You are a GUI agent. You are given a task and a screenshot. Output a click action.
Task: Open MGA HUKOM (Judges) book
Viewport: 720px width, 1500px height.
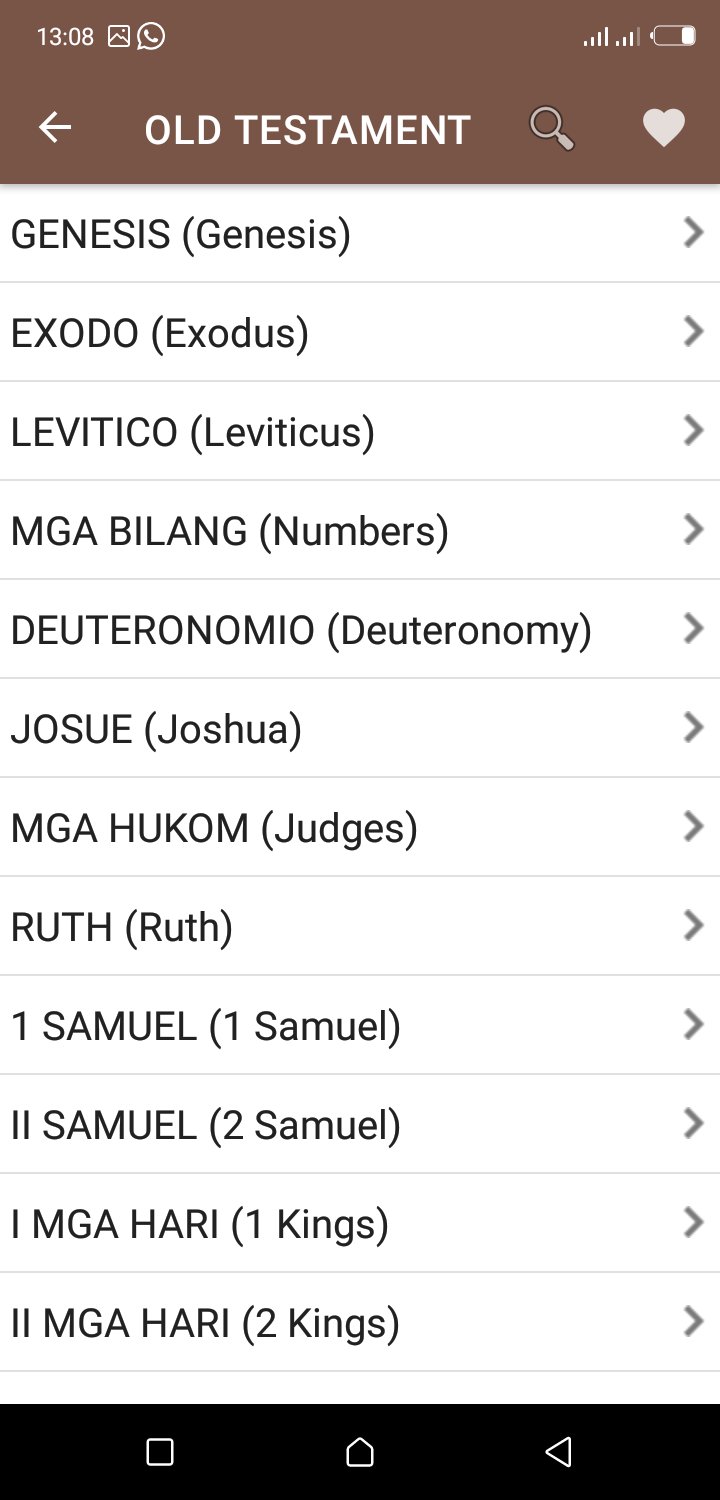pyautogui.click(x=214, y=827)
